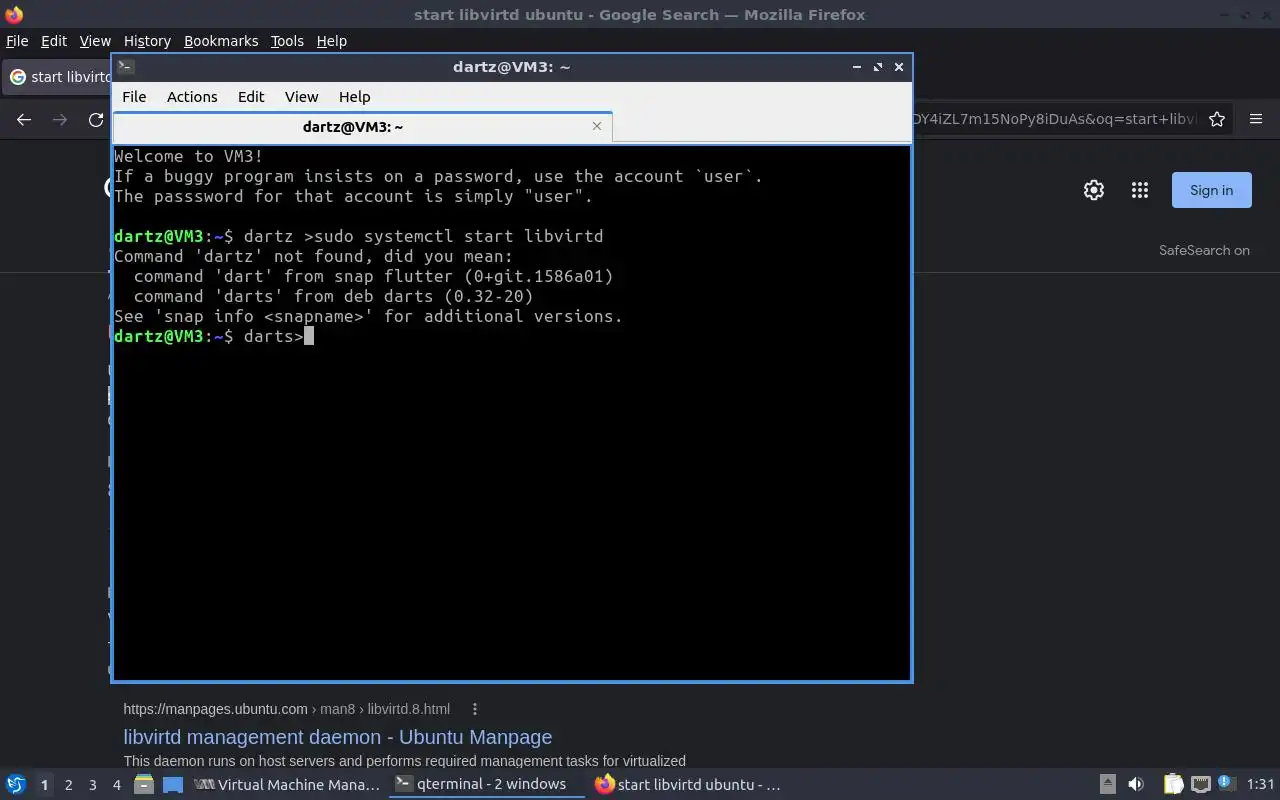Open the file manager from the panel
This screenshot has height=800, width=1280.
tap(144, 785)
